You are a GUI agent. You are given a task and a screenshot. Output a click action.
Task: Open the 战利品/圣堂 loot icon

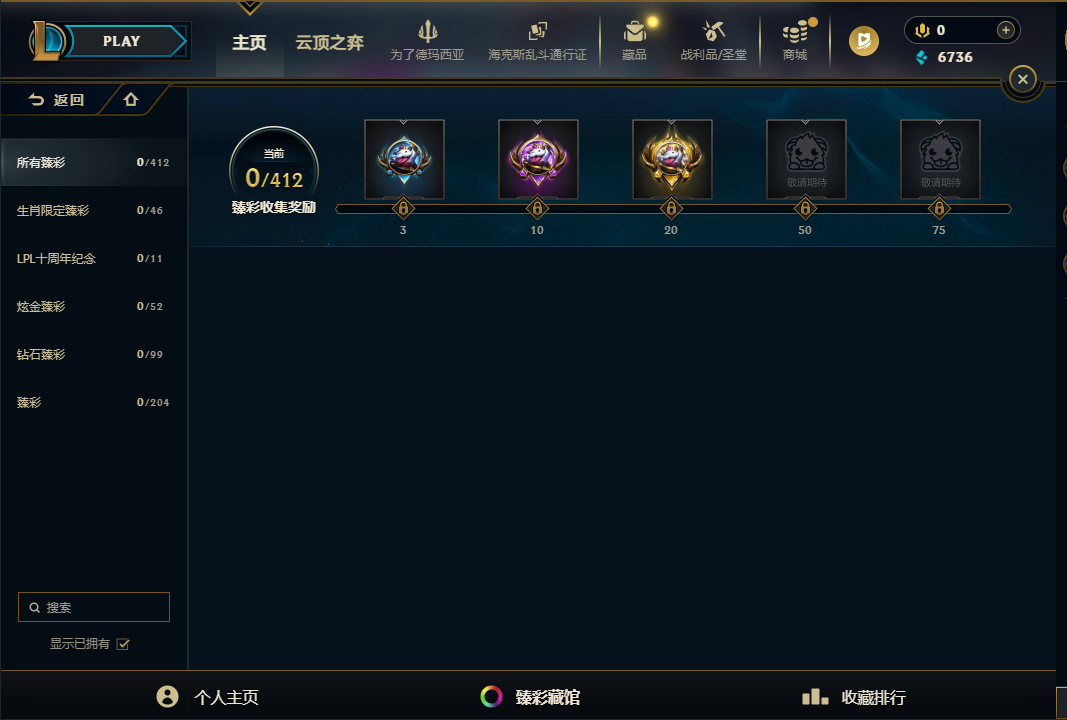pyautogui.click(x=713, y=31)
